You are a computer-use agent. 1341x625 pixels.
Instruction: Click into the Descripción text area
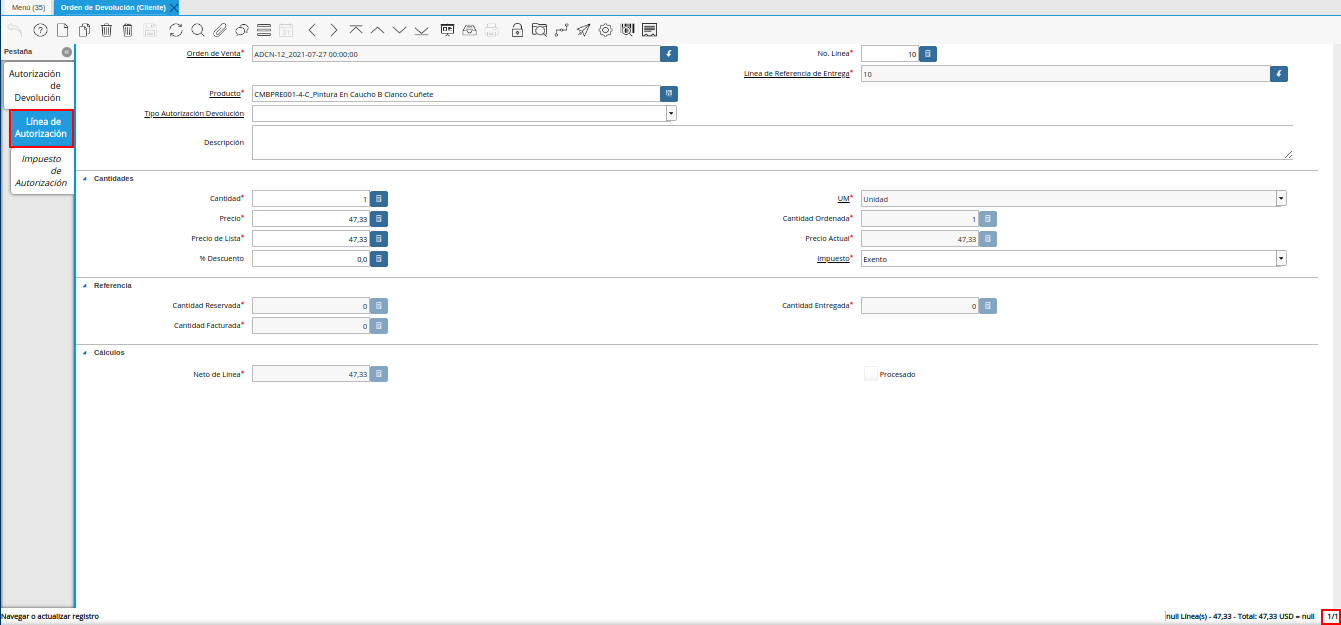tap(772, 142)
